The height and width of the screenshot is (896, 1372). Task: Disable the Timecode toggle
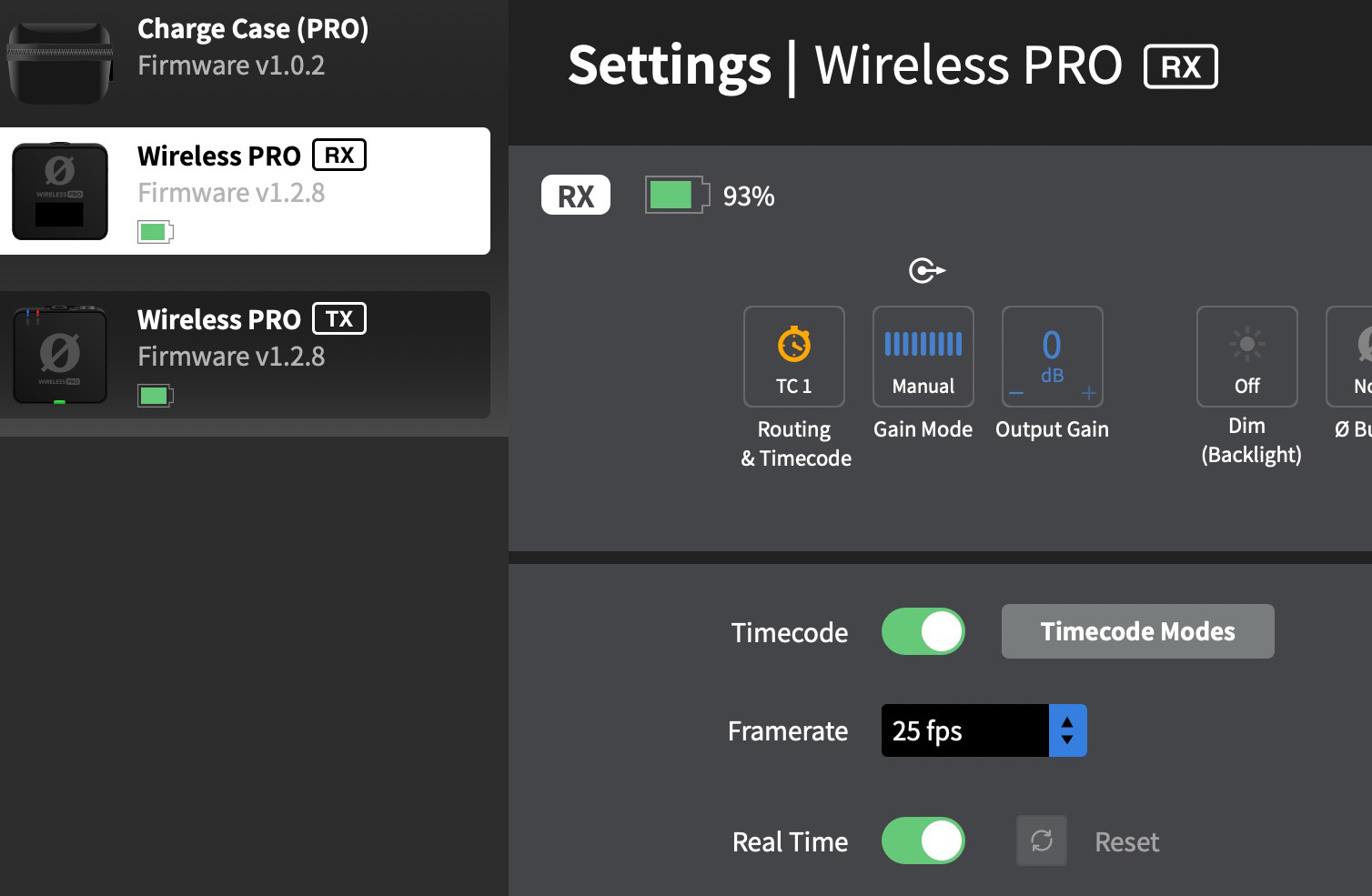coord(923,631)
